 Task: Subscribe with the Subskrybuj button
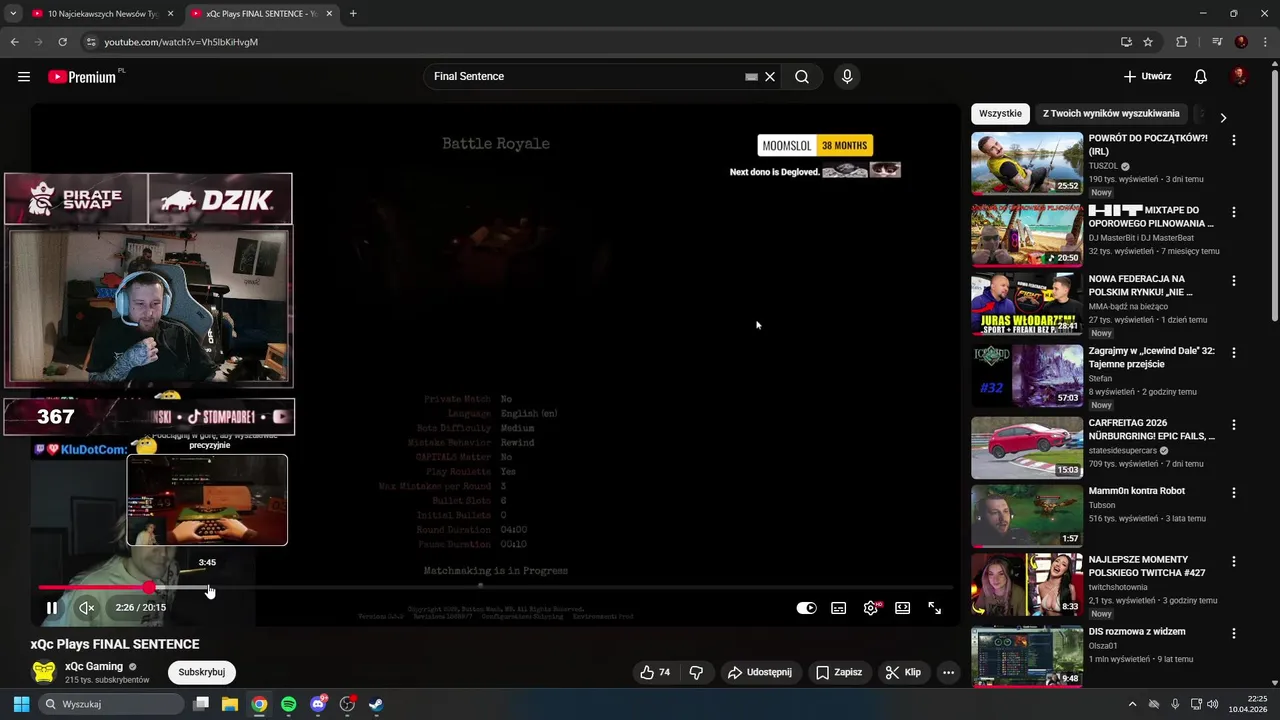[x=202, y=673]
